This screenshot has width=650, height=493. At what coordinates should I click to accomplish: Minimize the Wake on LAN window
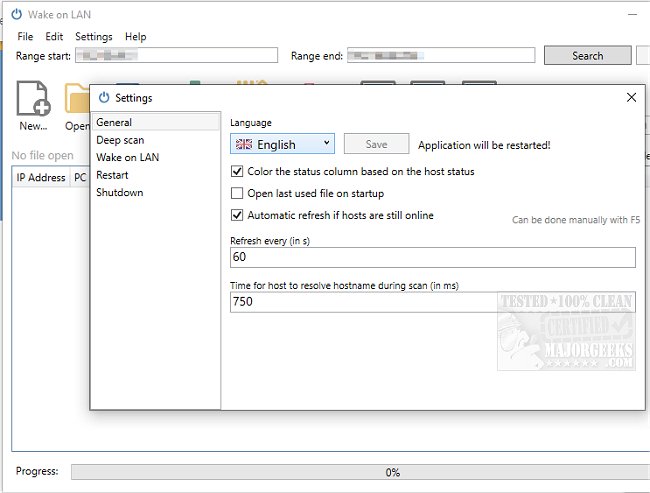click(632, 15)
